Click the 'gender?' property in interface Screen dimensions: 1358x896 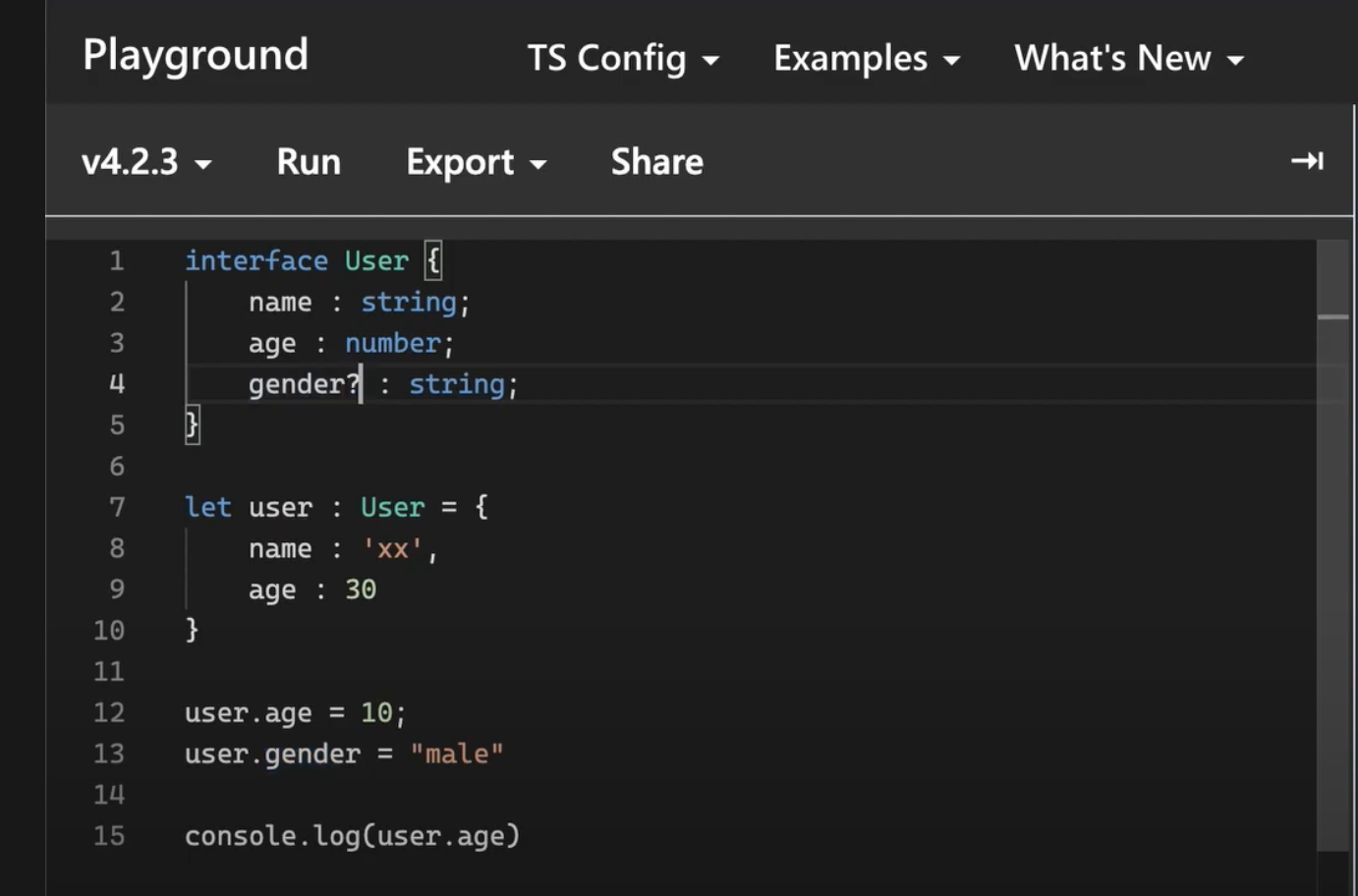tap(305, 384)
